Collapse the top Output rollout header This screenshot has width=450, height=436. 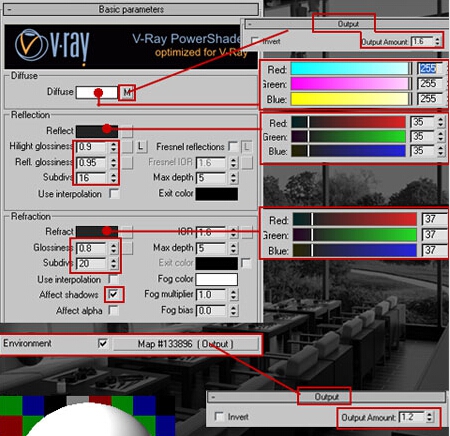(347, 24)
